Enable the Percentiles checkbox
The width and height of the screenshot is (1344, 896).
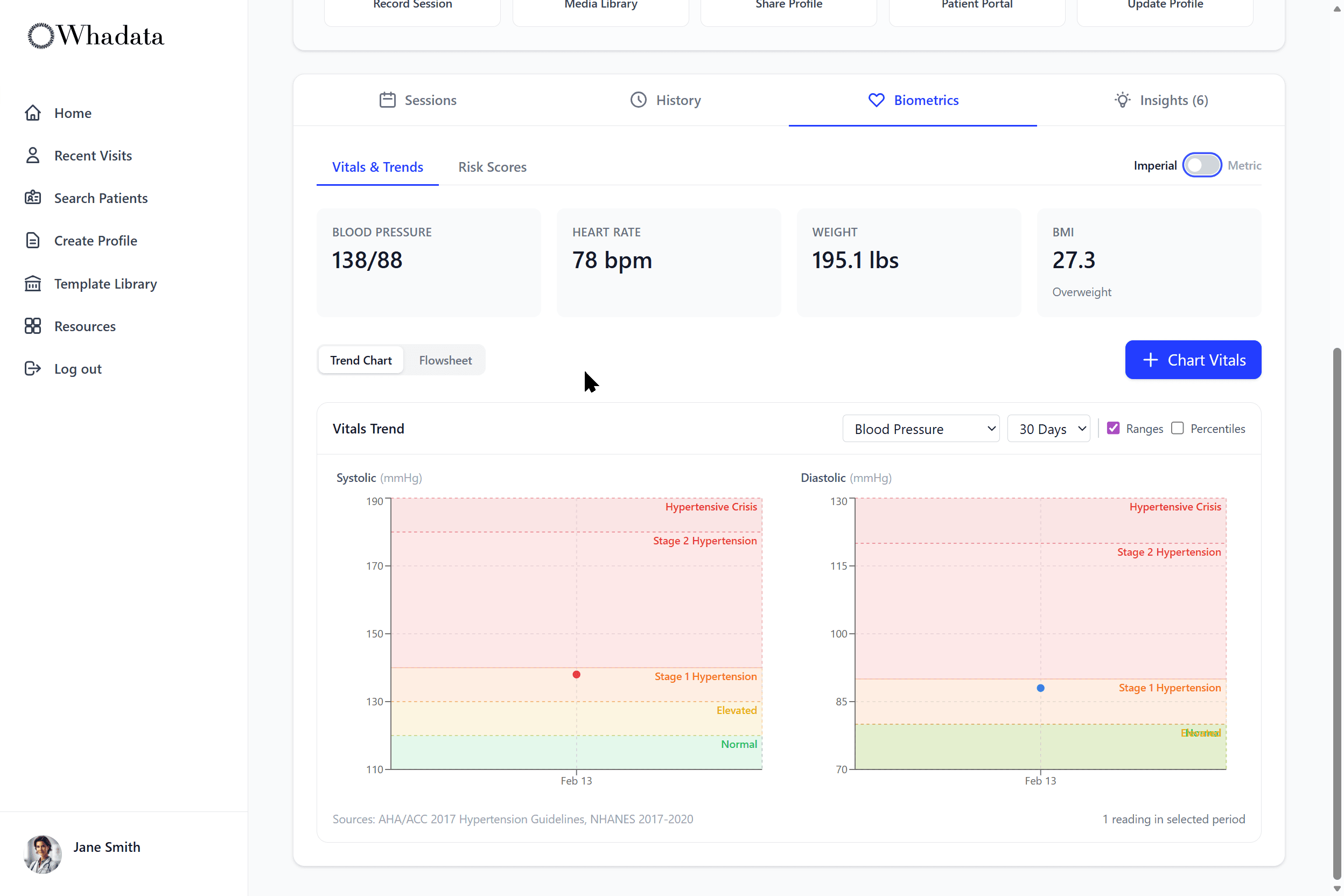(1178, 428)
